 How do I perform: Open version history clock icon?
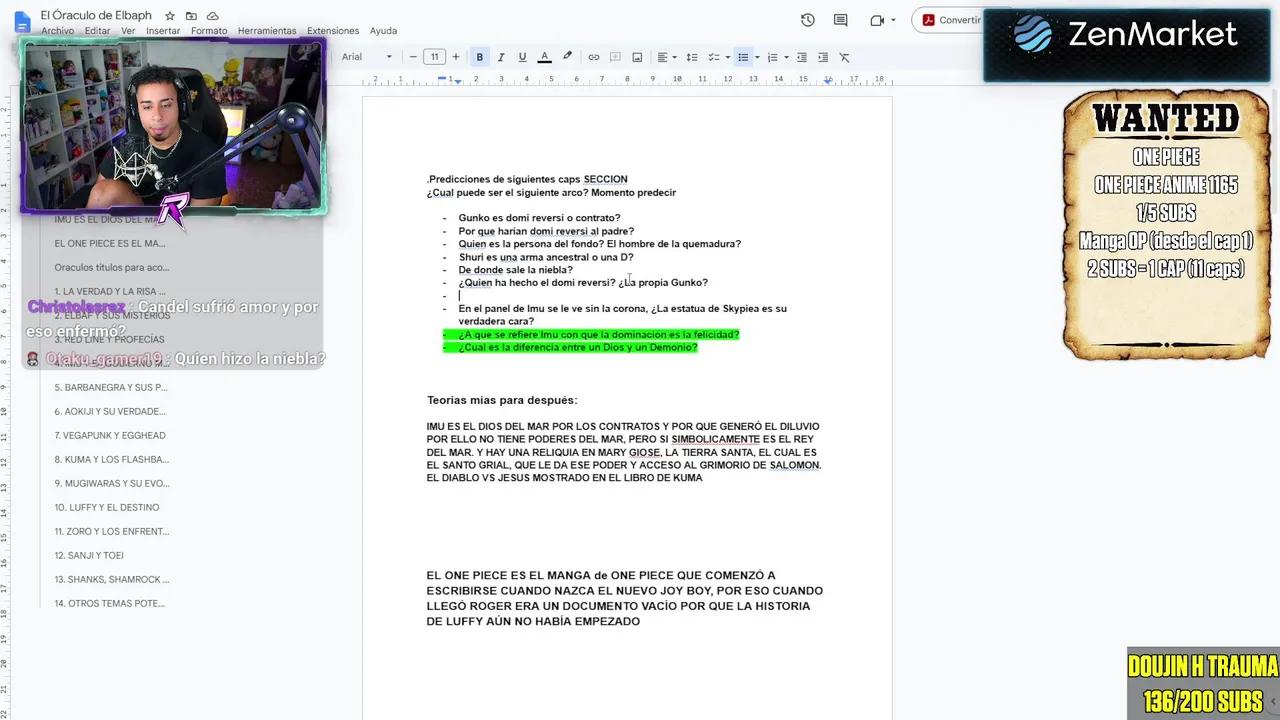[808, 20]
